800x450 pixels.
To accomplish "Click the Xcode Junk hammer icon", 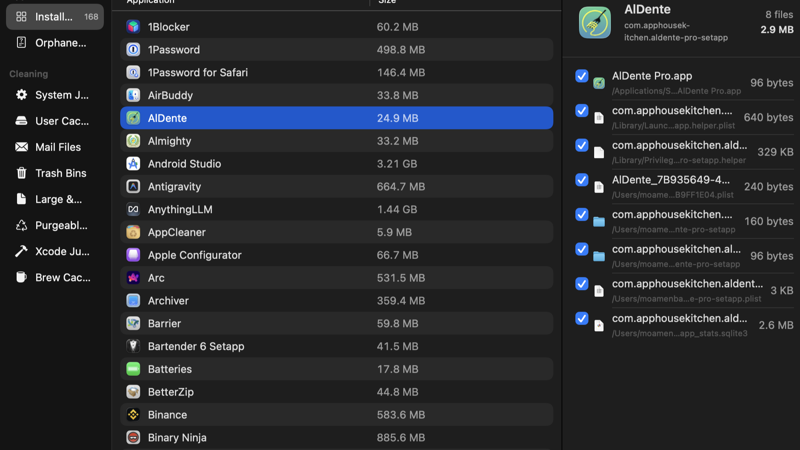I will (21, 251).
